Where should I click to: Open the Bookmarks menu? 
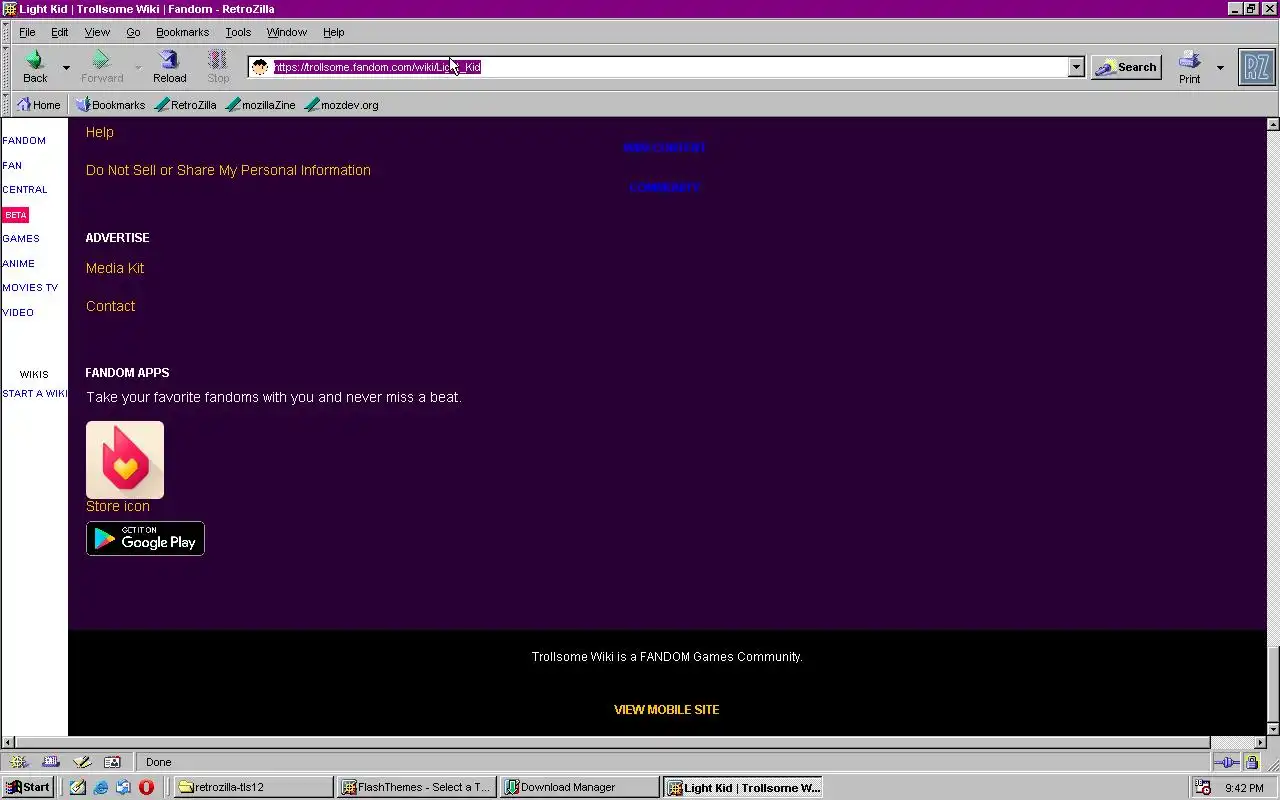[x=182, y=32]
